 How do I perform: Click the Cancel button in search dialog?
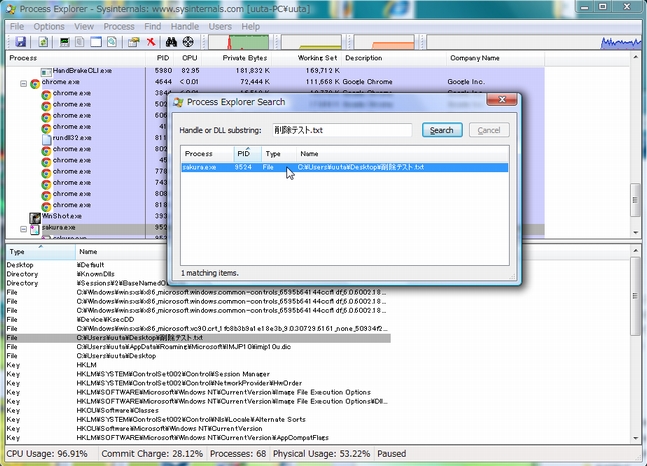tap(489, 130)
